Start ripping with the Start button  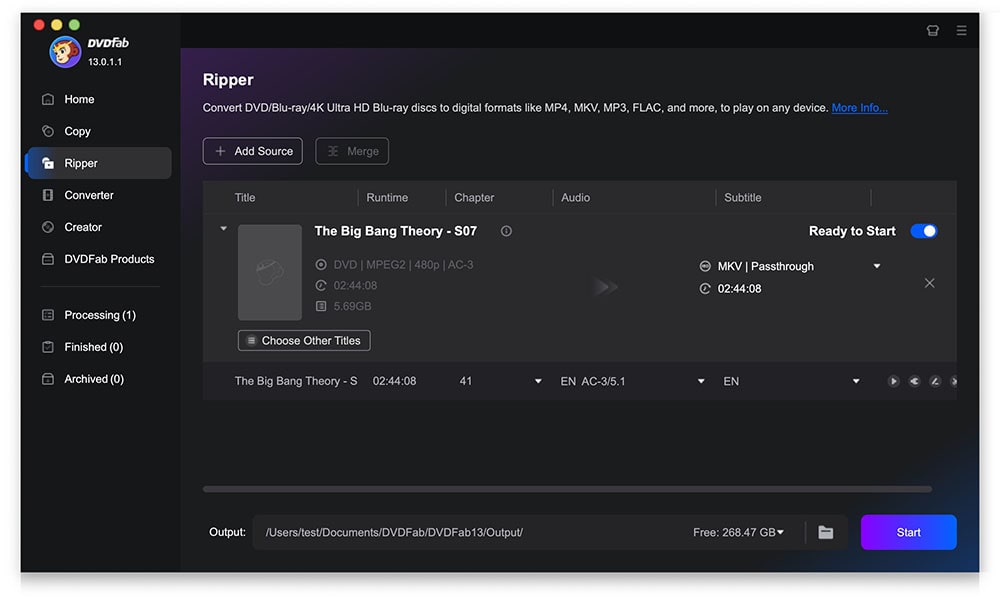[x=908, y=532]
